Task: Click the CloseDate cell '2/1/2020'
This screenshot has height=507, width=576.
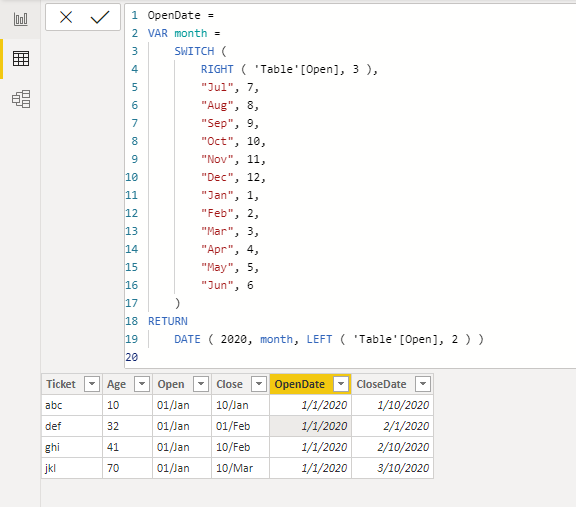Action: [392, 426]
